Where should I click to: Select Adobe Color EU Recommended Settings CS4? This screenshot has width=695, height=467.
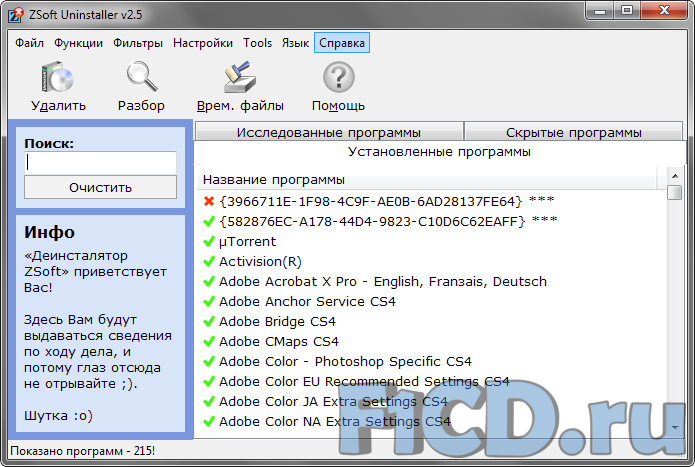tap(364, 381)
